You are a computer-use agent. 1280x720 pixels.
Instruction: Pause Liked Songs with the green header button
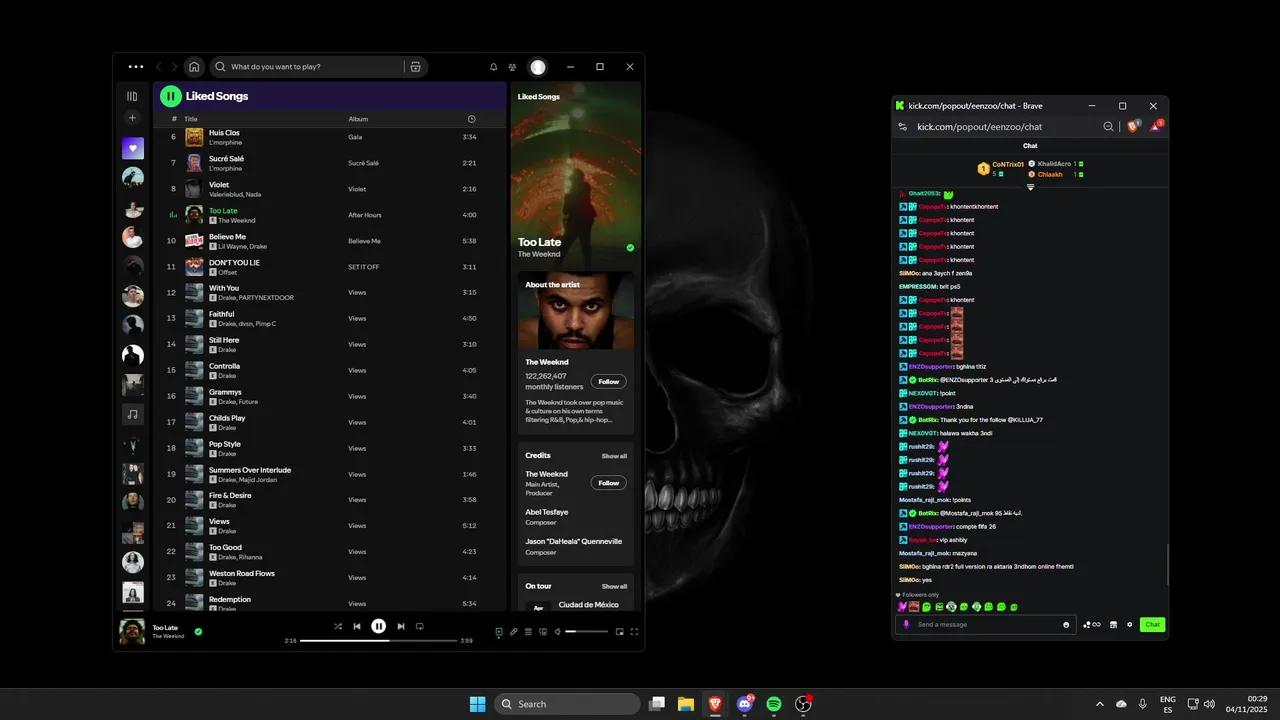pyautogui.click(x=171, y=96)
